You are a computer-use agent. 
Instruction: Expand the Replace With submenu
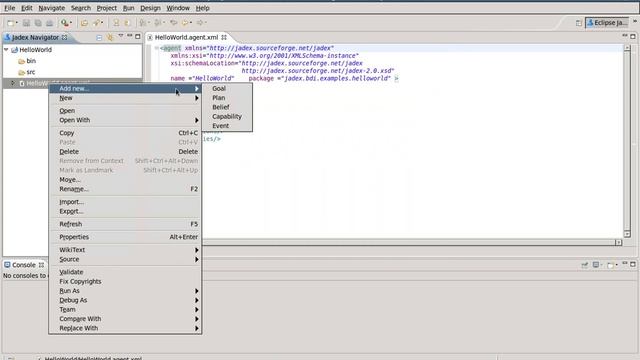click(125, 328)
